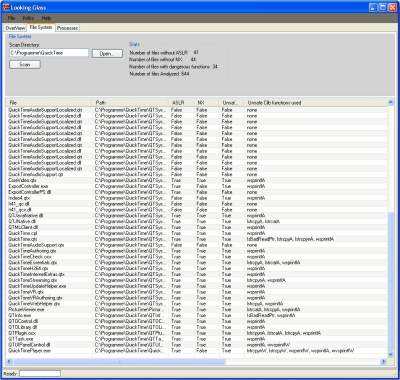This screenshot has height=380, width=400.
Task: Sort by Unsafe Clib functions used header
Action: coord(315,102)
